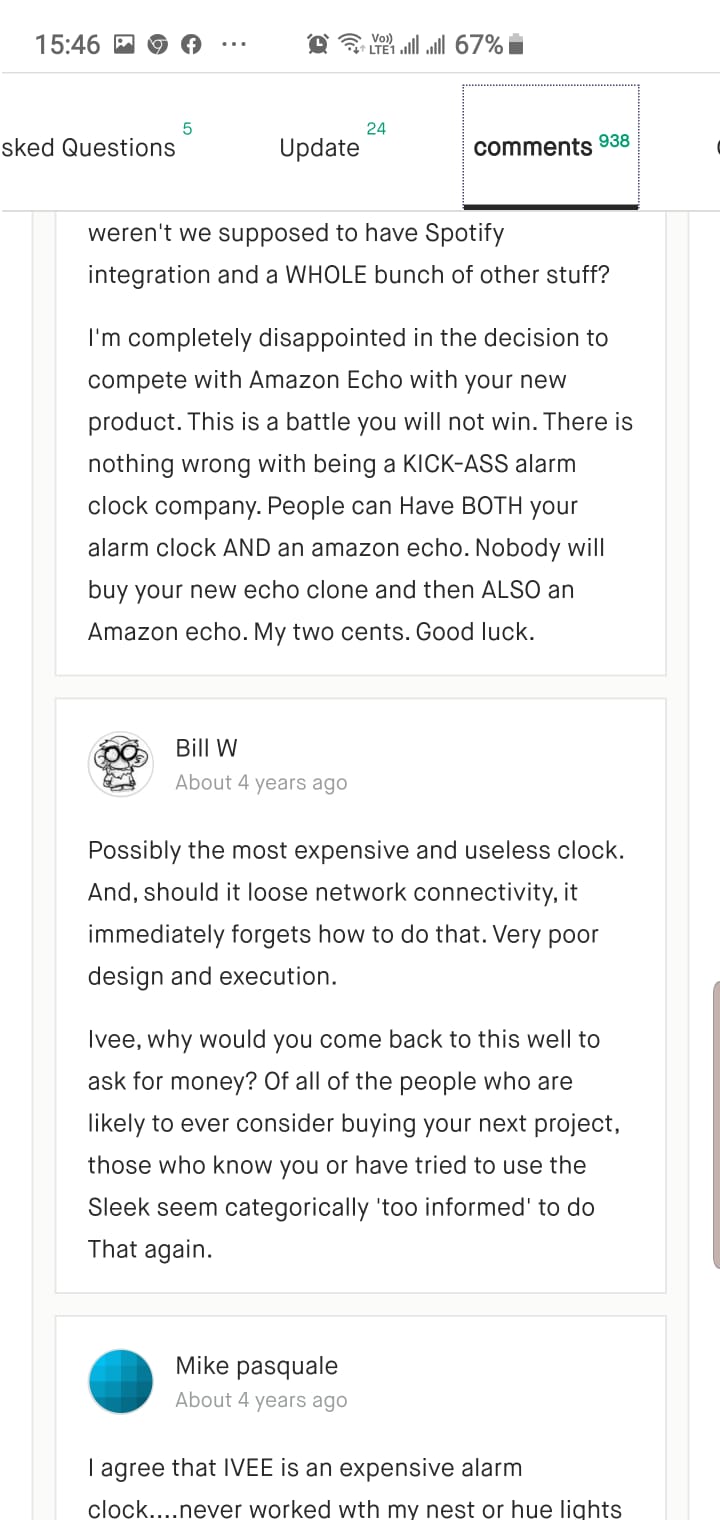The image size is (720, 1520).
Task: Tap the three-dot more notifications icon
Action: point(232,44)
